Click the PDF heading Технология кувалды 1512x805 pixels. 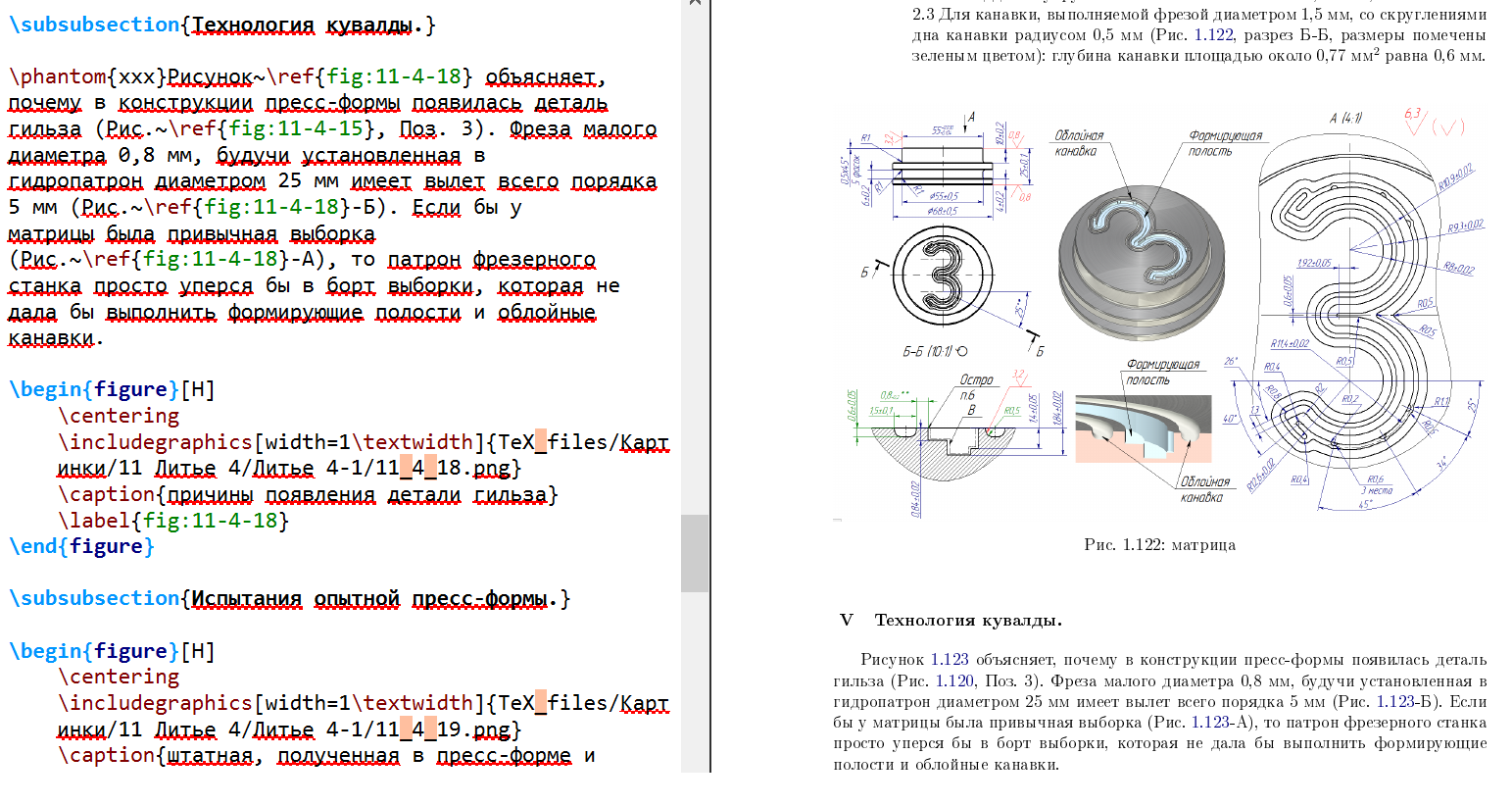[967, 620]
